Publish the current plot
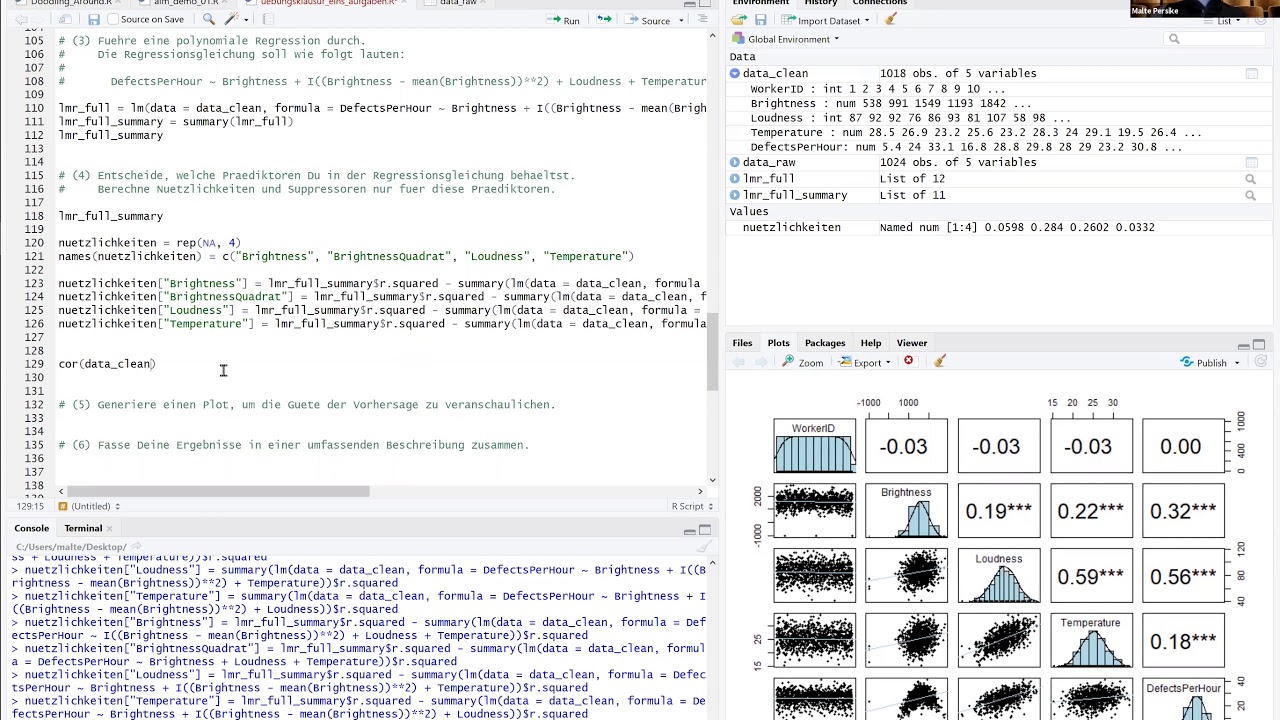Screen dimensions: 1280x720 [1204, 362]
